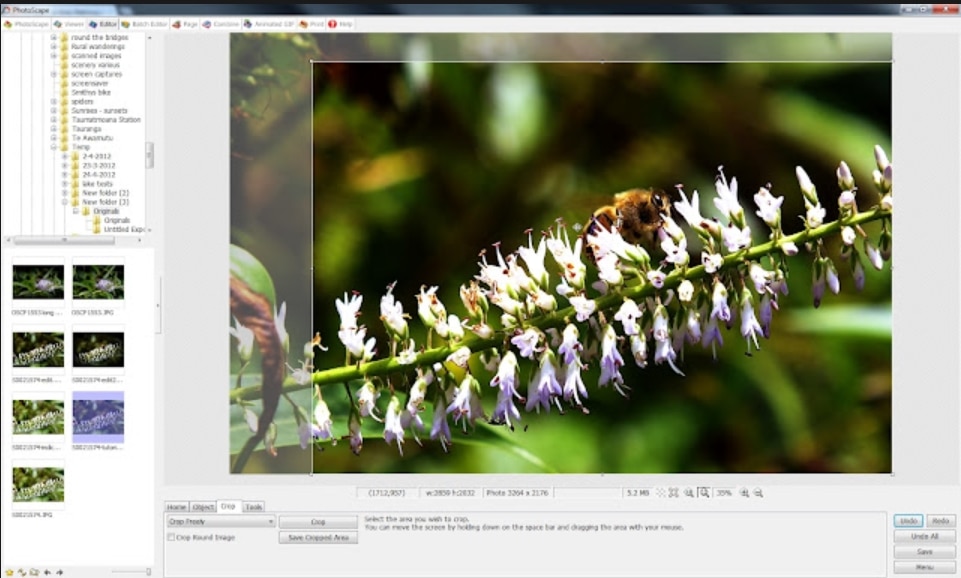The width and height of the screenshot is (961, 578).
Task: Switch to the Tools tab
Action: click(254, 507)
